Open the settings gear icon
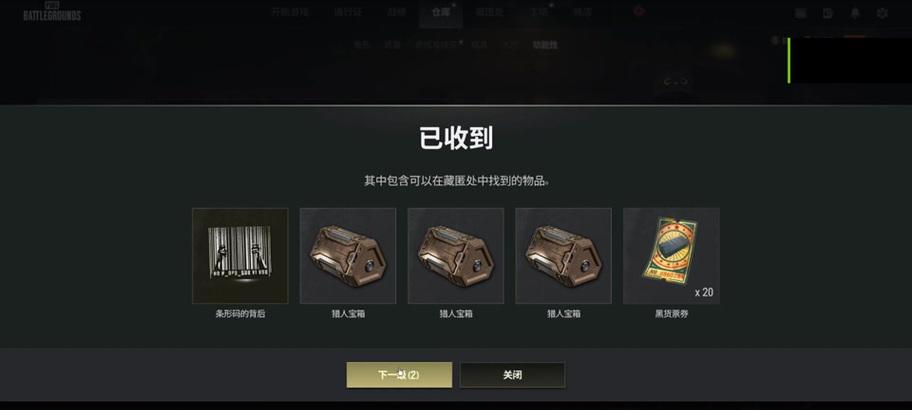Viewport: 912px width, 410px height. coord(882,13)
